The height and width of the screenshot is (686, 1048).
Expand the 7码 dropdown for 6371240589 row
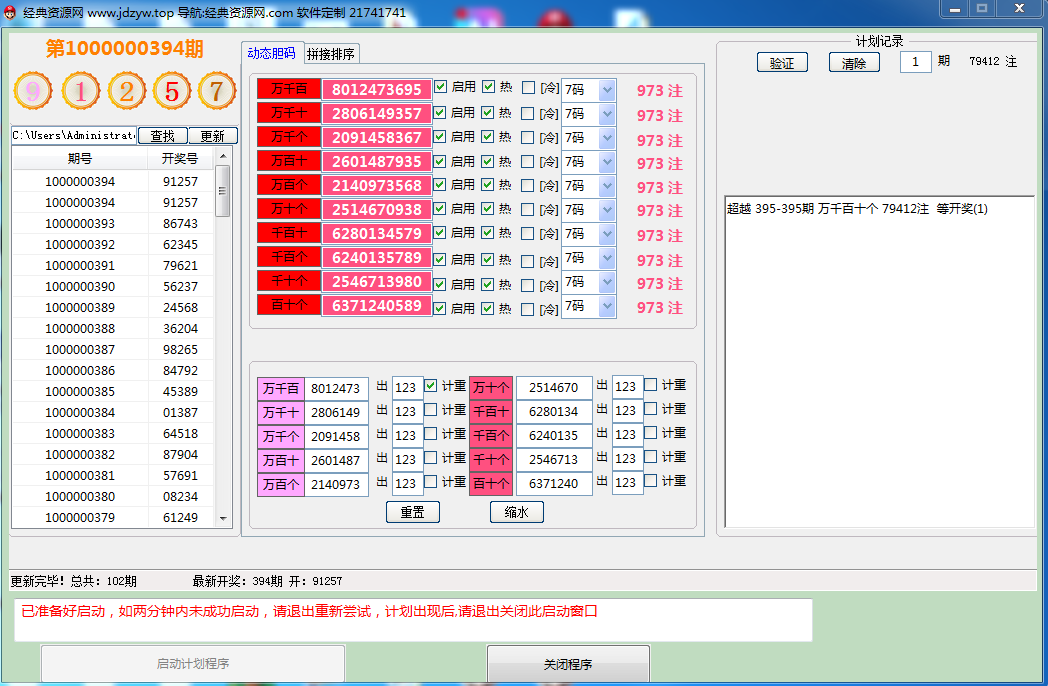point(606,306)
